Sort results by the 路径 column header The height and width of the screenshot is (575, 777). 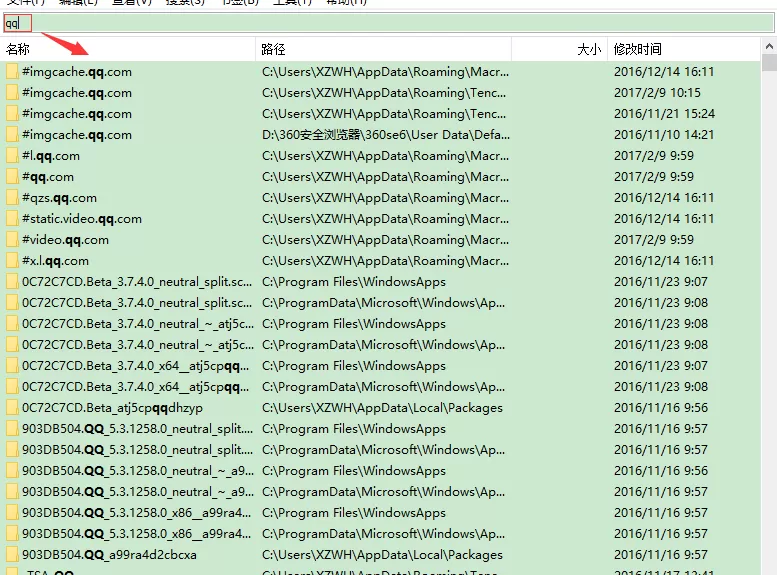click(x=383, y=49)
